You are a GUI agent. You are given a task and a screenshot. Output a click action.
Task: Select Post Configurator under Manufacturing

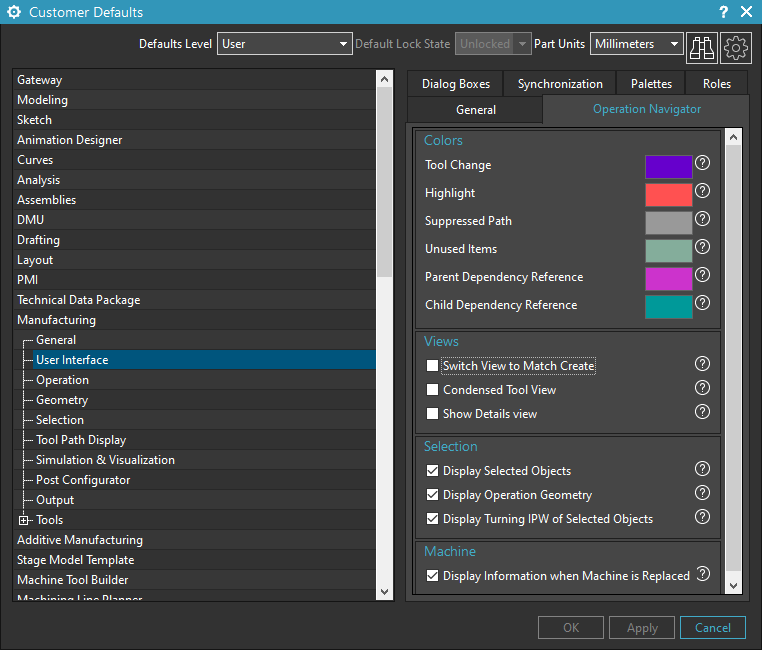(204, 480)
